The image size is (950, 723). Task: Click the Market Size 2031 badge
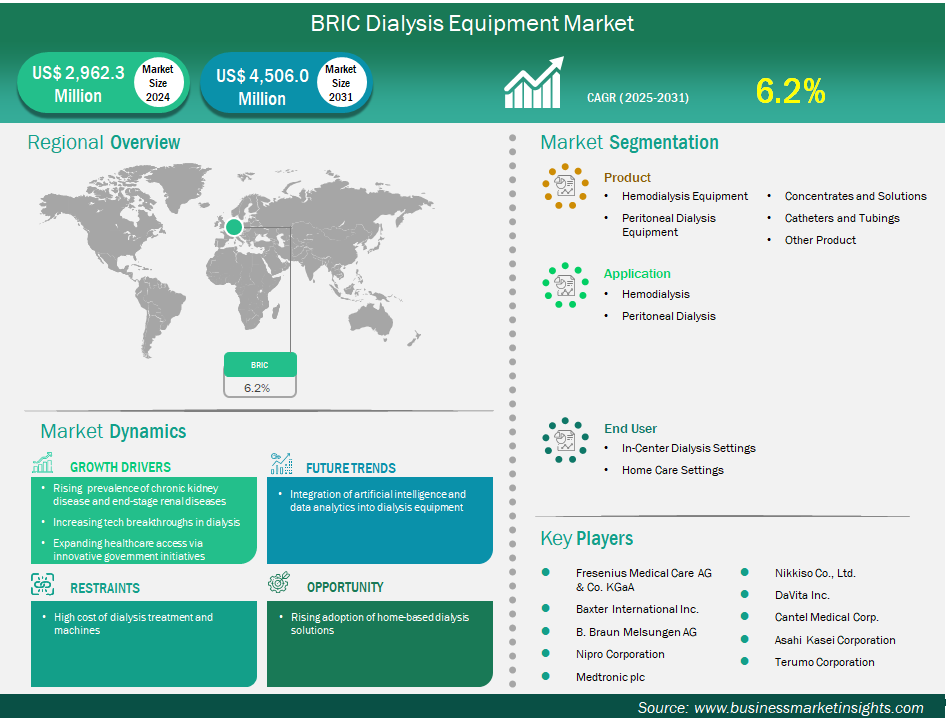point(341,84)
